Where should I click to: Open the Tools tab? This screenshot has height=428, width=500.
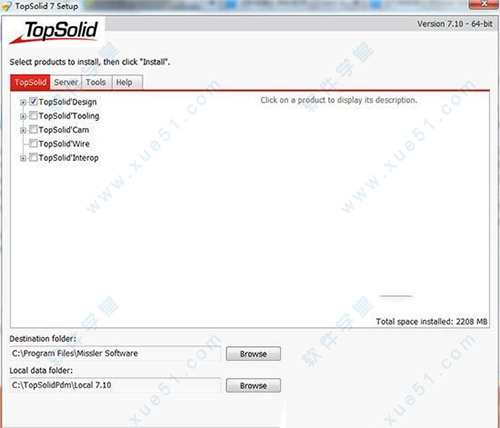tap(96, 82)
